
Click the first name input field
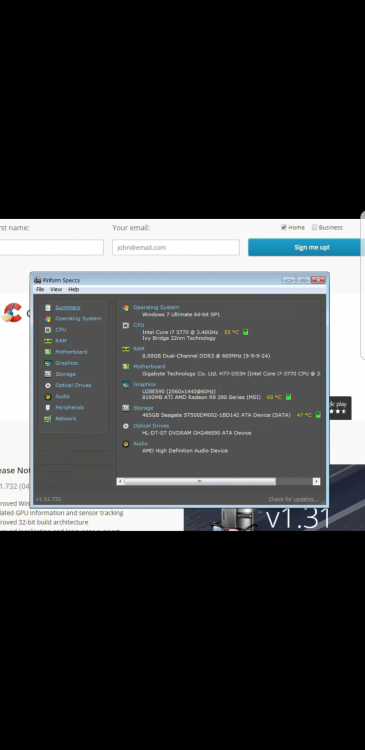[x=52, y=247]
